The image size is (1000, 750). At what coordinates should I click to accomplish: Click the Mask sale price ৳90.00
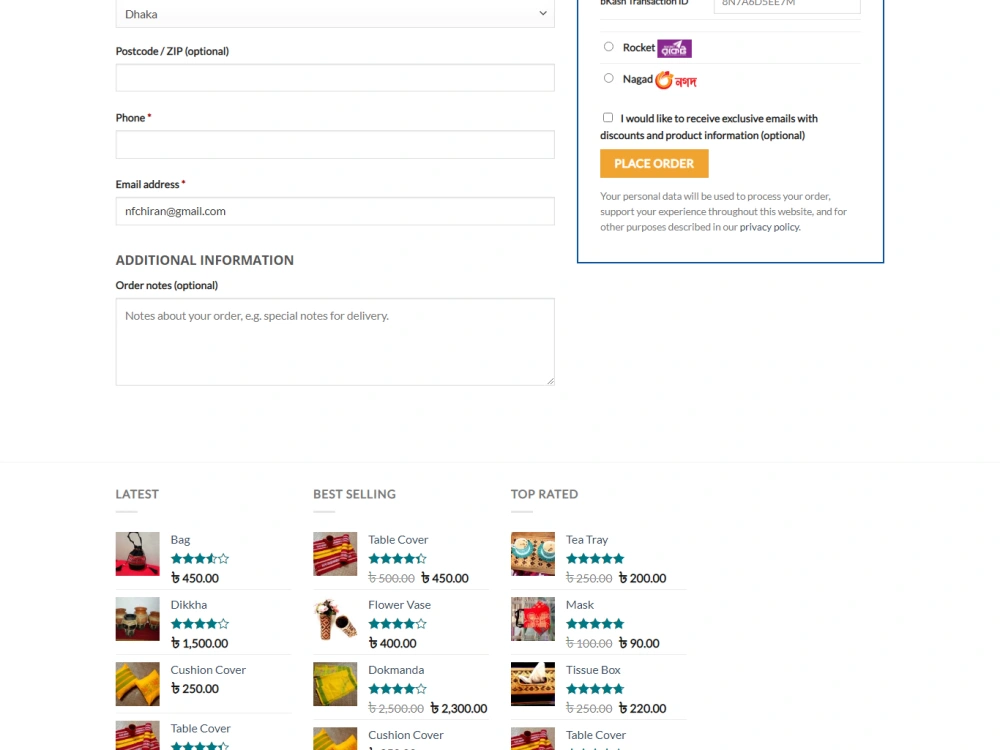[638, 643]
